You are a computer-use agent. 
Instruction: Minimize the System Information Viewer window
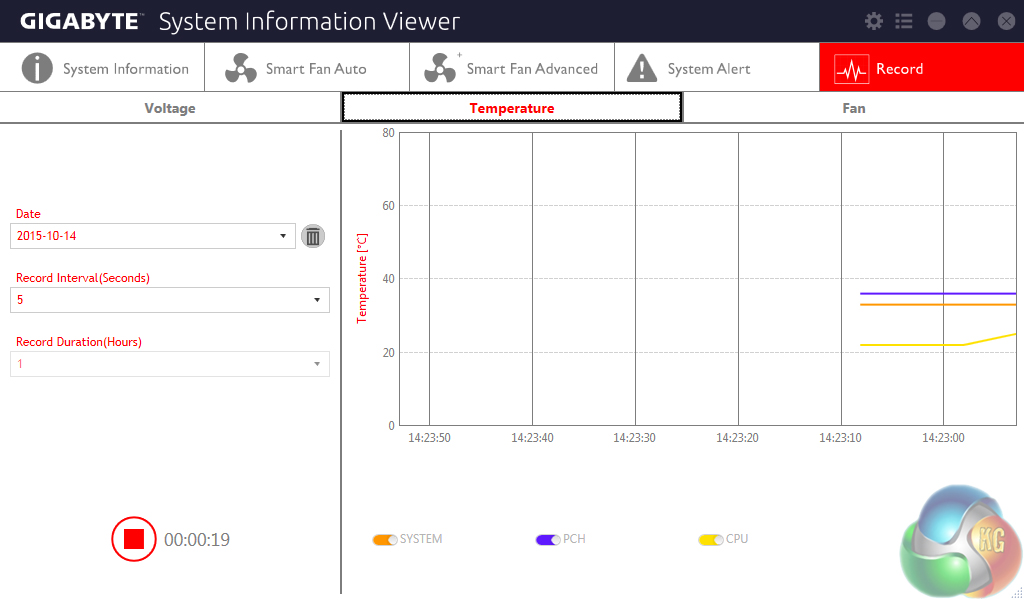click(937, 21)
